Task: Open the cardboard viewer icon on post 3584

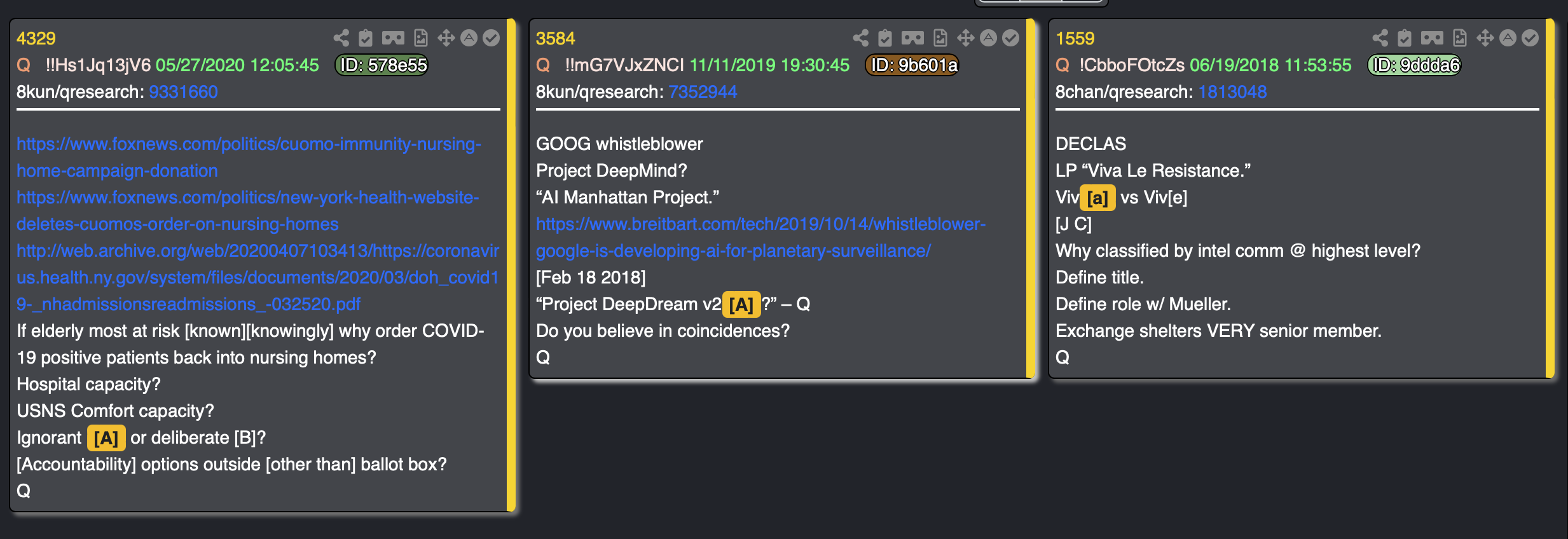Action: coord(912,38)
